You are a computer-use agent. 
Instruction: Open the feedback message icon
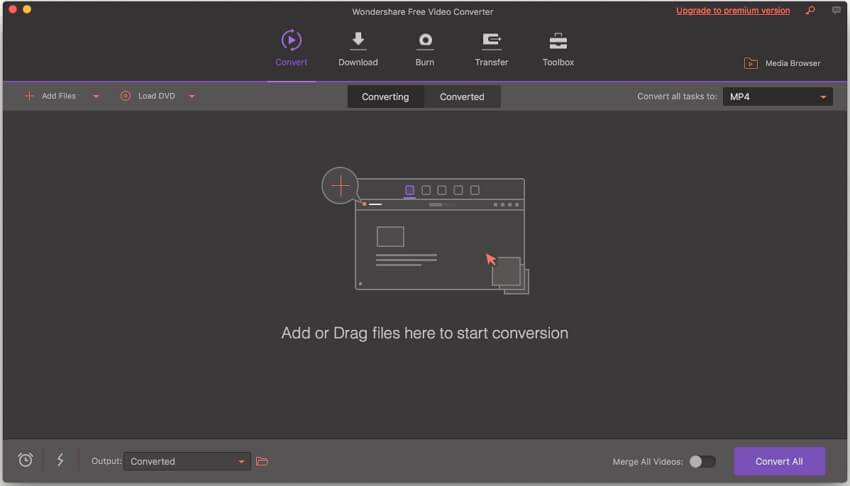[836, 11]
